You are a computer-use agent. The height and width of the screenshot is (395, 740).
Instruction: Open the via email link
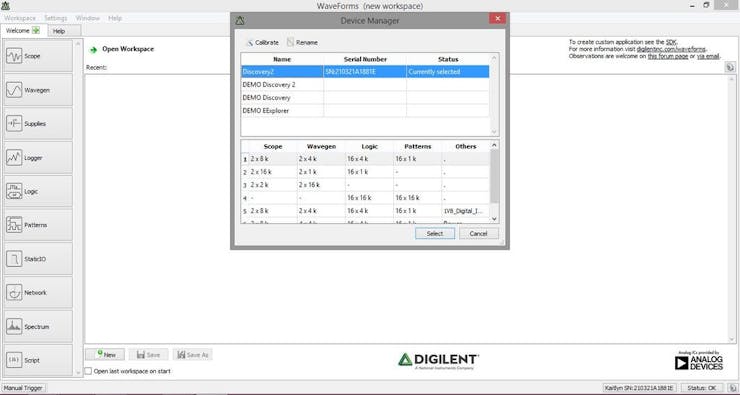[708, 56]
